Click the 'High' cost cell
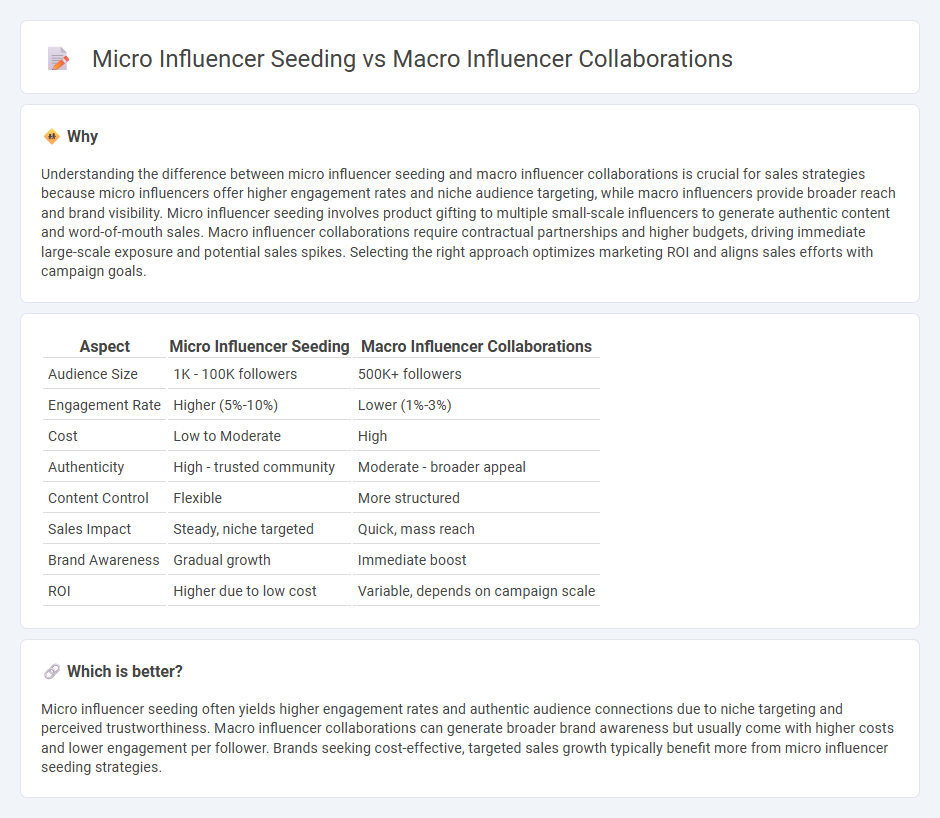The image size is (940, 818). pos(372,437)
